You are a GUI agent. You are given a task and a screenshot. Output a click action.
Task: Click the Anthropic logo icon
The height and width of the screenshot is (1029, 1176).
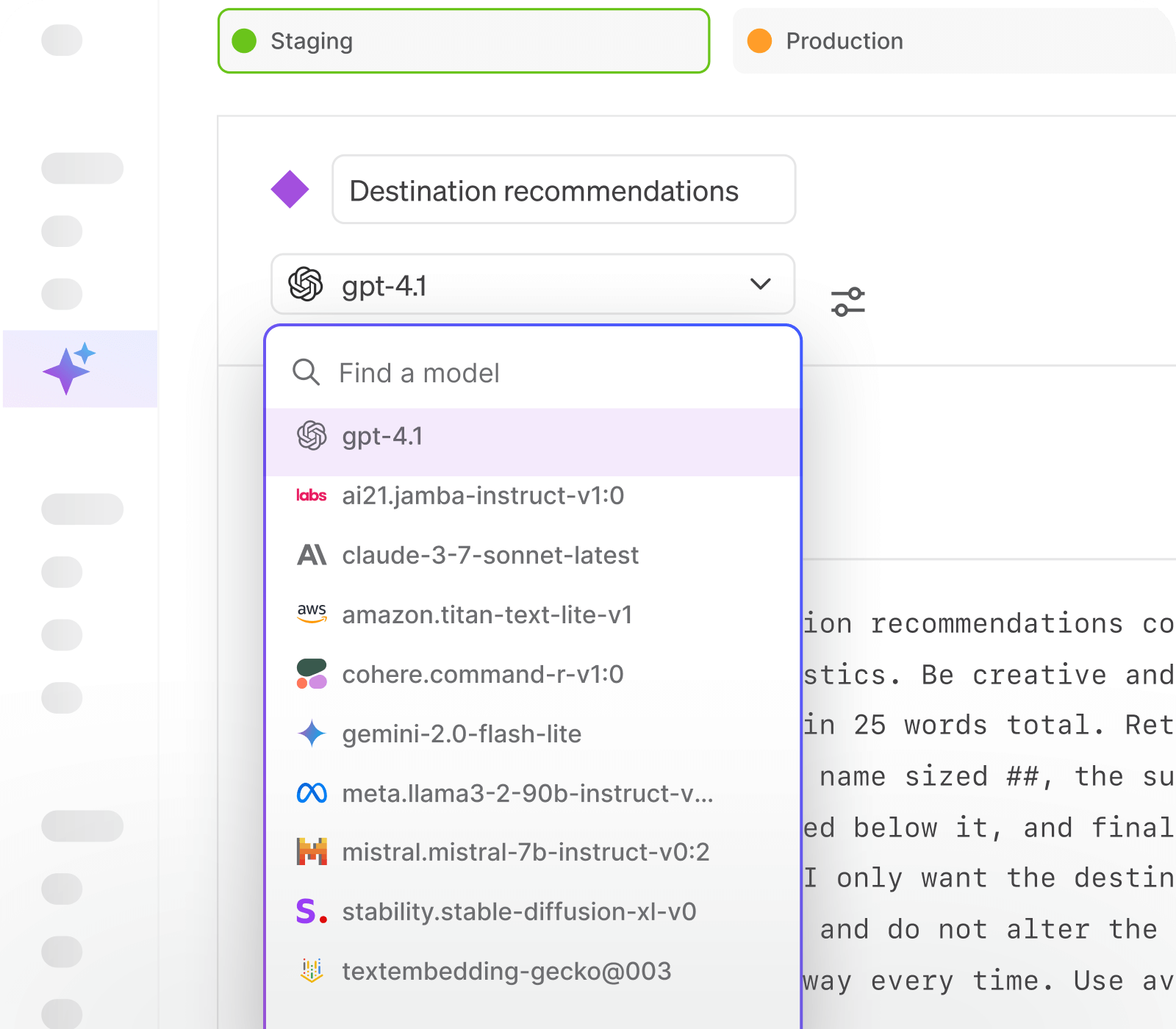312,555
